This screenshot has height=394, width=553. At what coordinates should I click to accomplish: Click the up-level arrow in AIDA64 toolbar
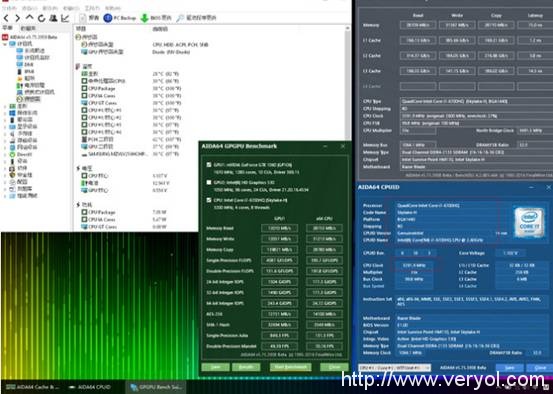point(30,18)
